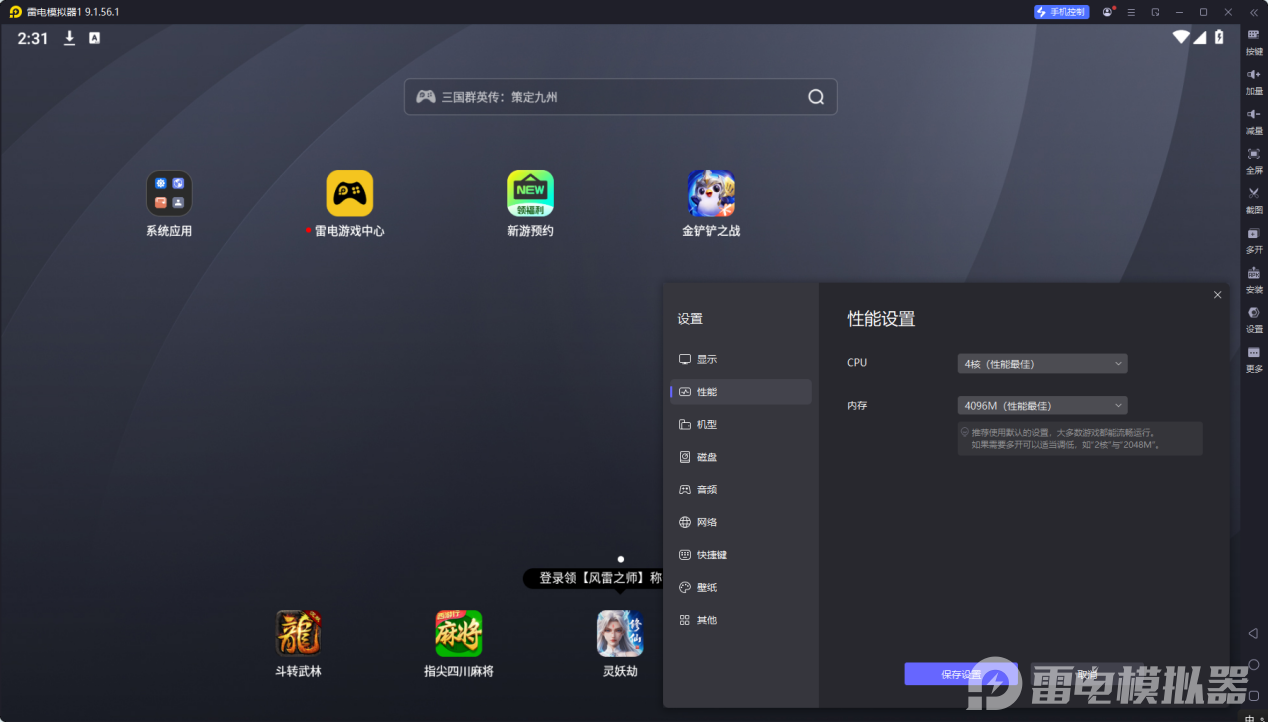Click the 2:31 clock text

point(33,38)
